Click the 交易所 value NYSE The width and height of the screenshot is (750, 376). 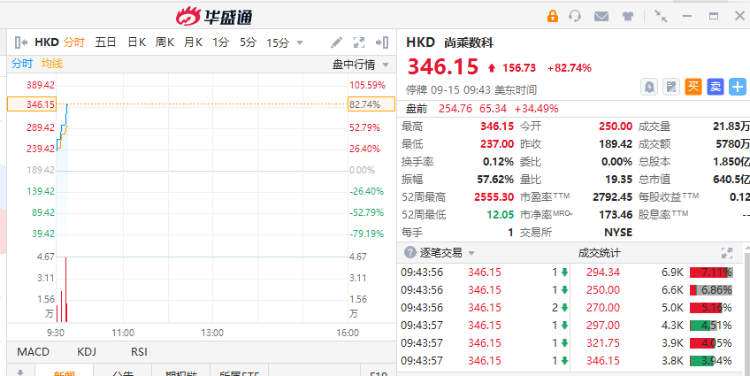click(x=618, y=232)
